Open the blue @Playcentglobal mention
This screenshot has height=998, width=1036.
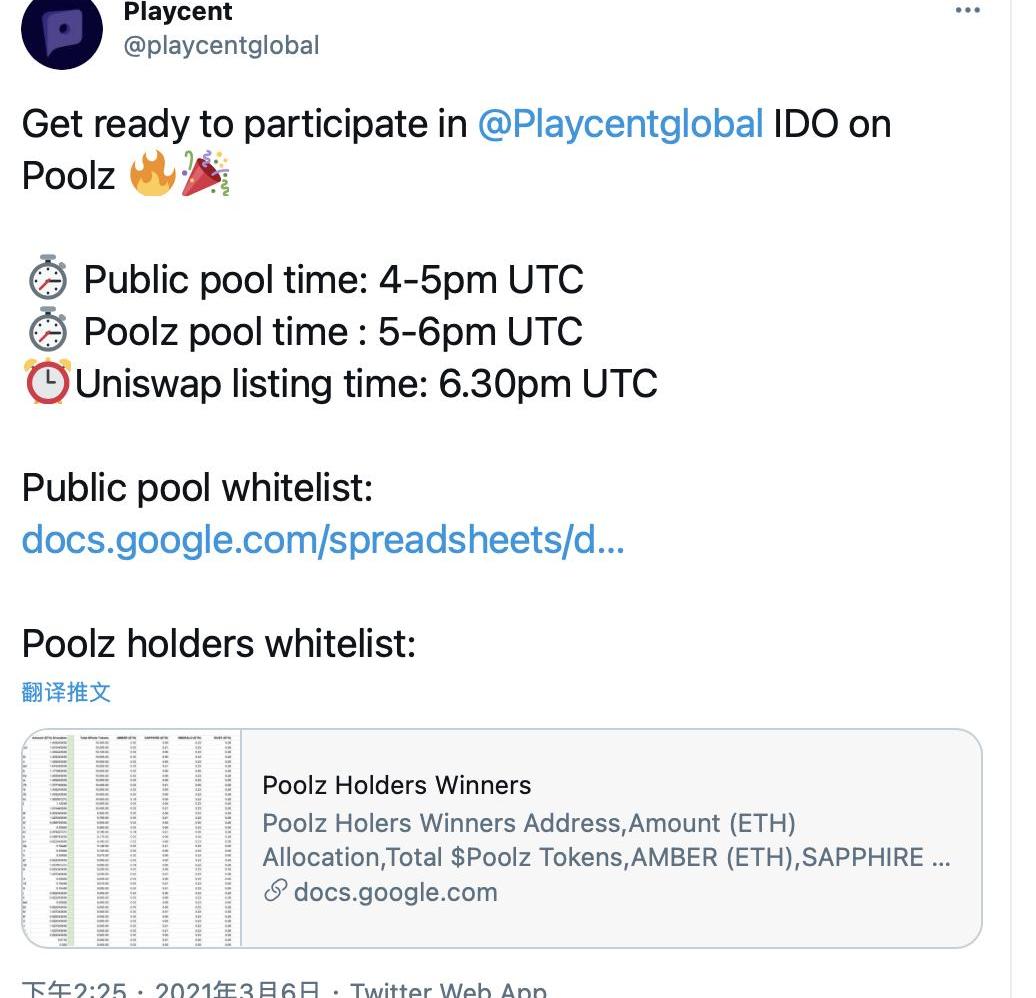click(620, 124)
